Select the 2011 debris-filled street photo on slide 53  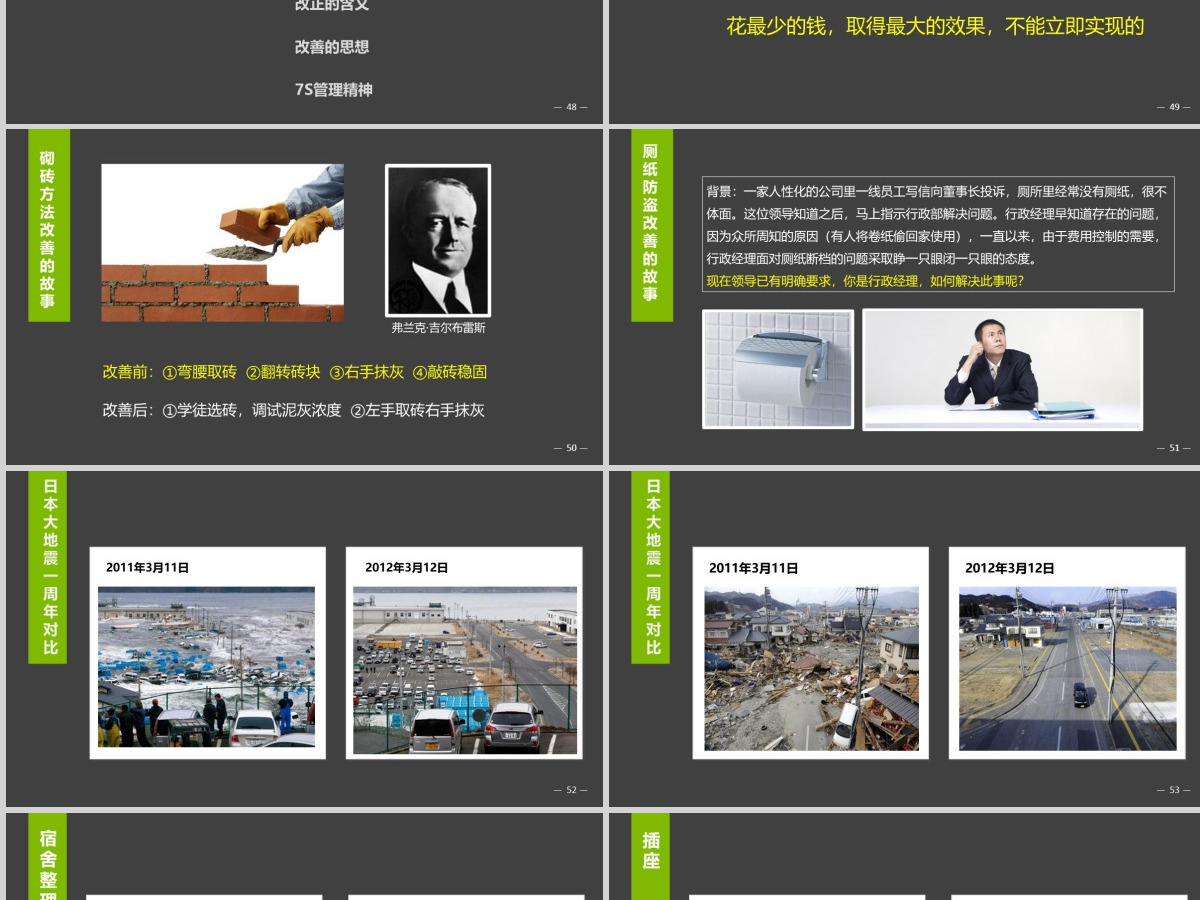(x=811, y=668)
